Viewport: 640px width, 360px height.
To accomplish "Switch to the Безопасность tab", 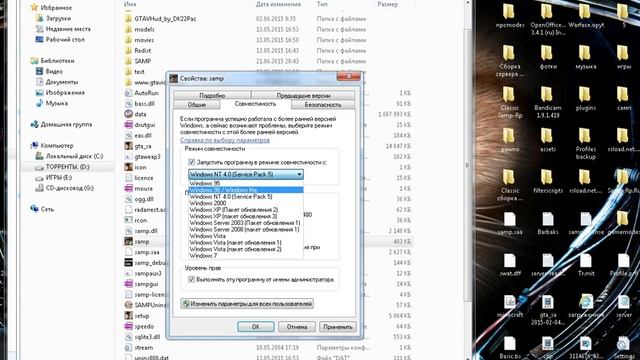I will pos(322,105).
